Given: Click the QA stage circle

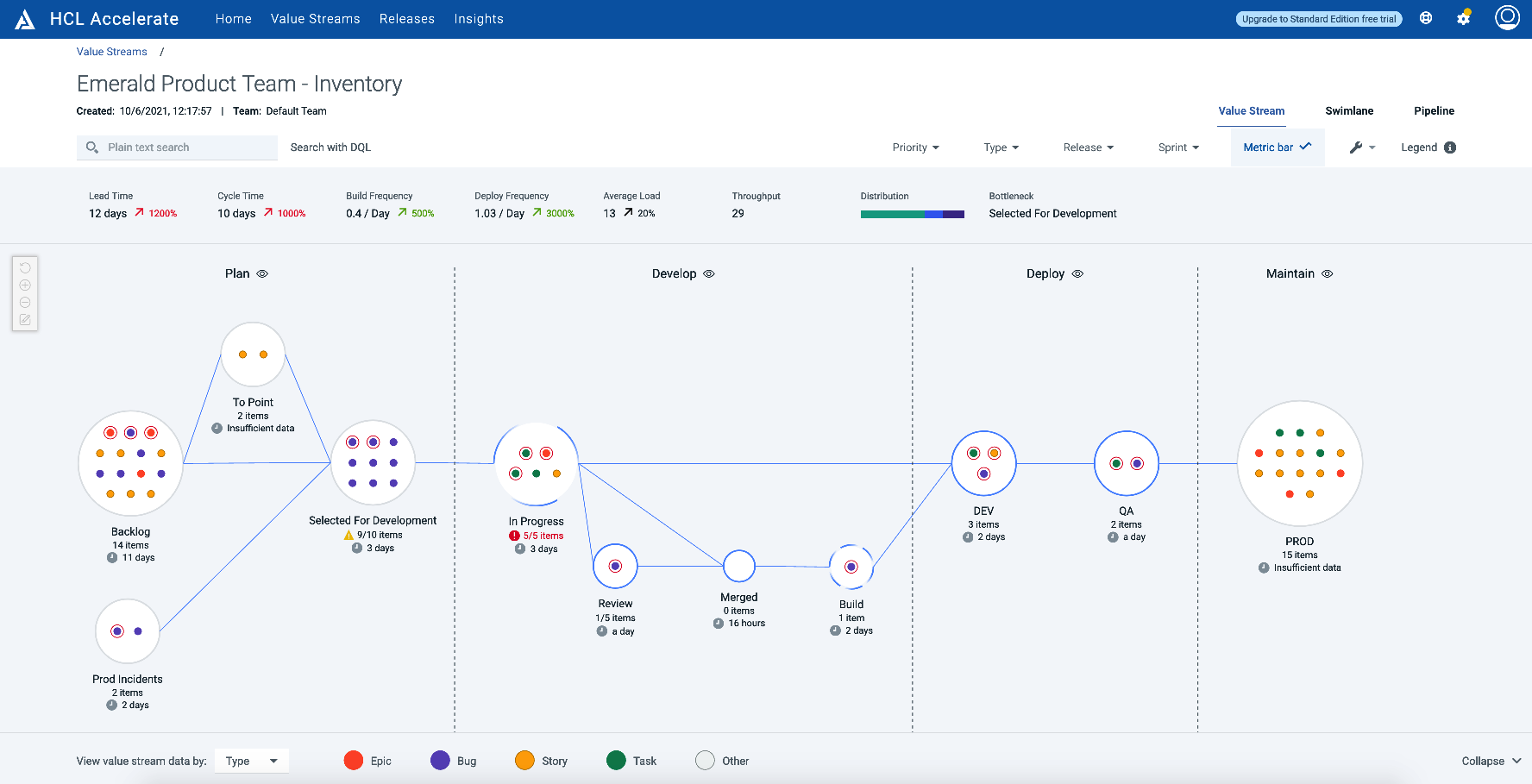Looking at the screenshot, I should pyautogui.click(x=1127, y=463).
